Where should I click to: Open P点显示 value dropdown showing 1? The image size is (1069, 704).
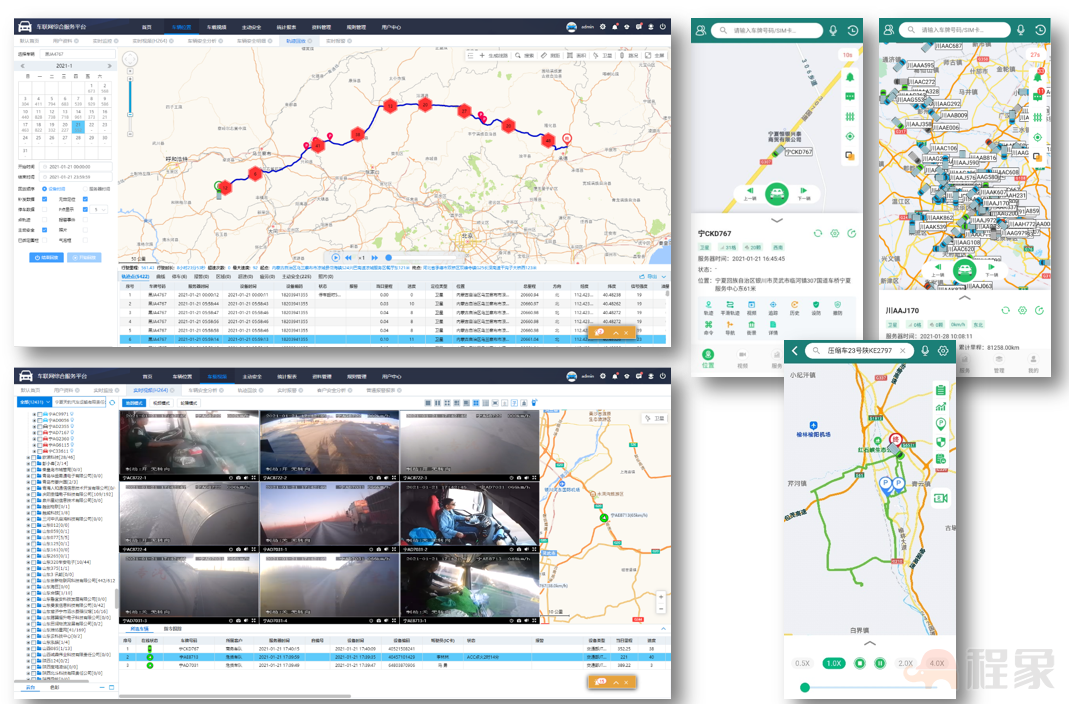point(100,209)
